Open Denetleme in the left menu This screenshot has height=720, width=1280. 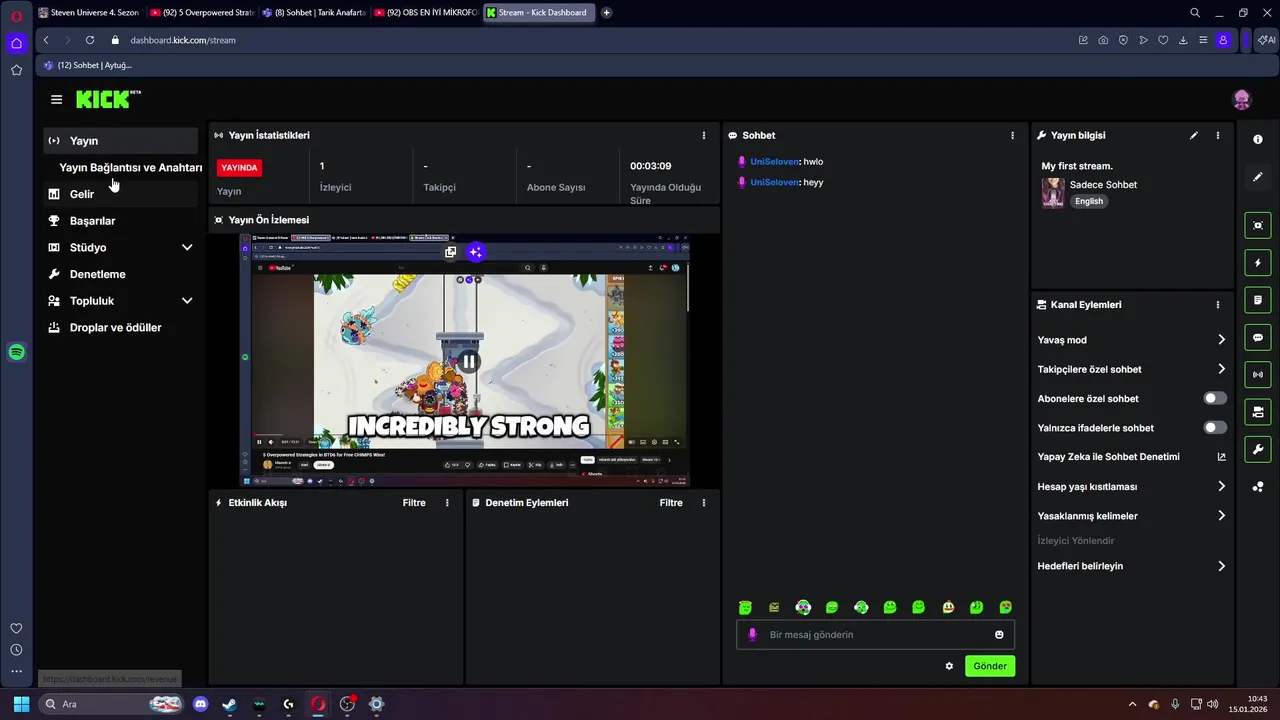[122, 274]
